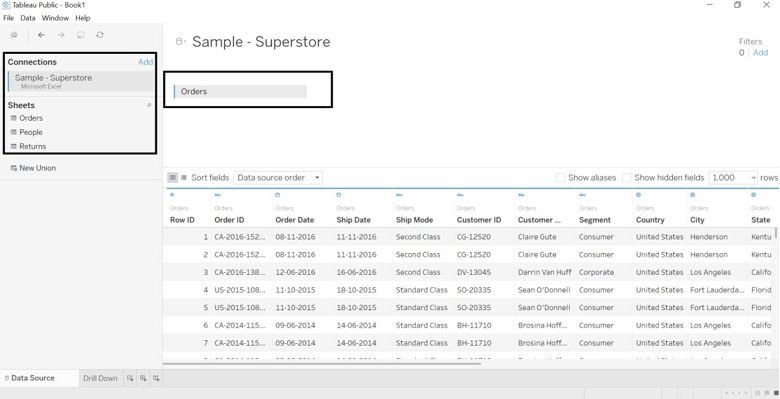Click the vertical scrollbar of the data grid

click(x=776, y=234)
